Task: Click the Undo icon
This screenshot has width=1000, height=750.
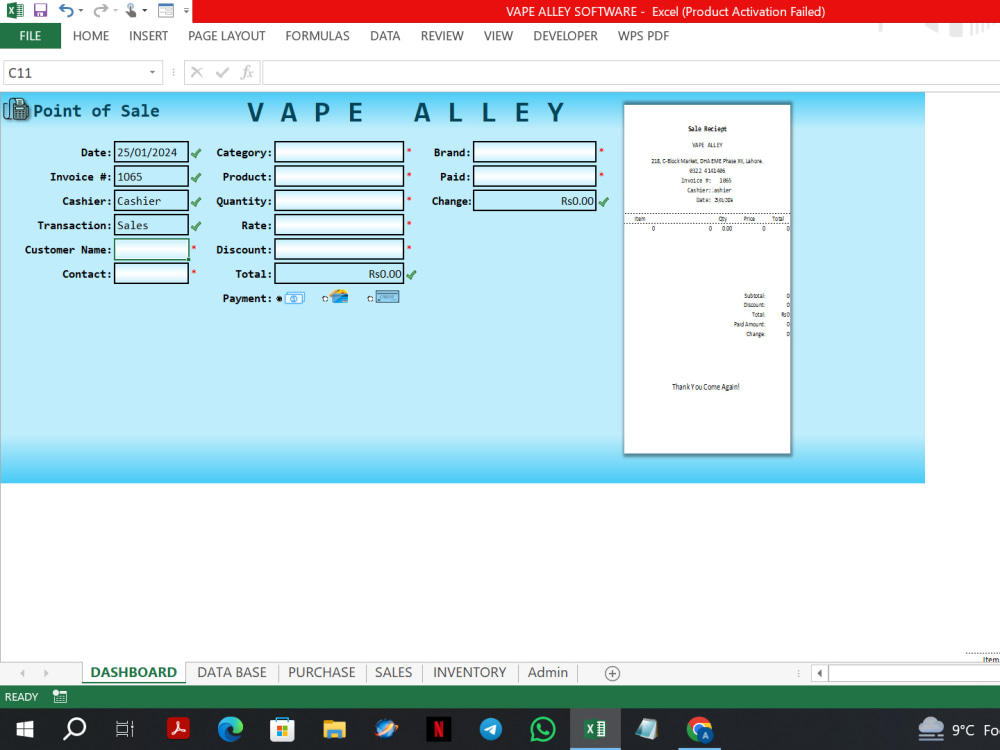Action: [x=66, y=11]
